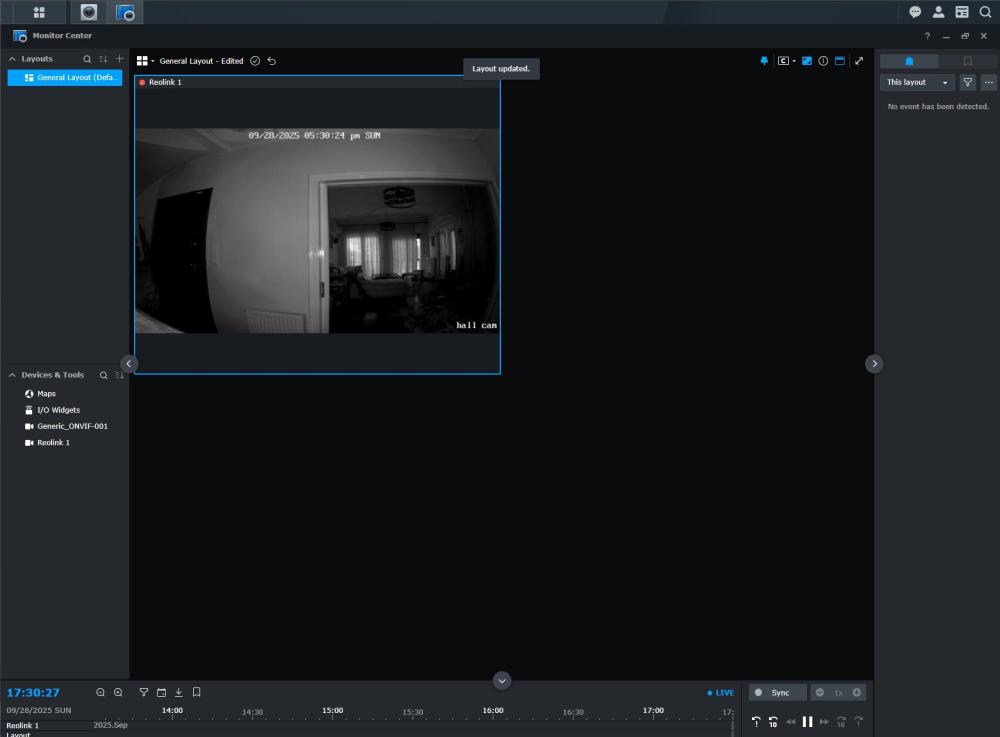Click the 17:30:27 current time display
1000x737 pixels.
pyautogui.click(x=33, y=692)
